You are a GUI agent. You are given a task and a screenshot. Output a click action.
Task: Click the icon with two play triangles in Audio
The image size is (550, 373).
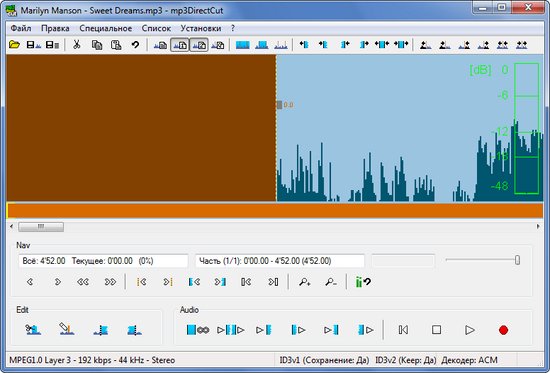coord(231,330)
